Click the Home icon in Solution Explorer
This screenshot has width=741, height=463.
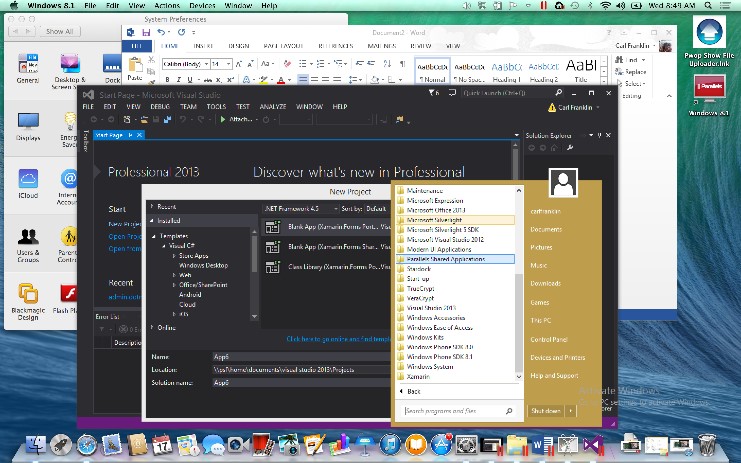[553, 148]
